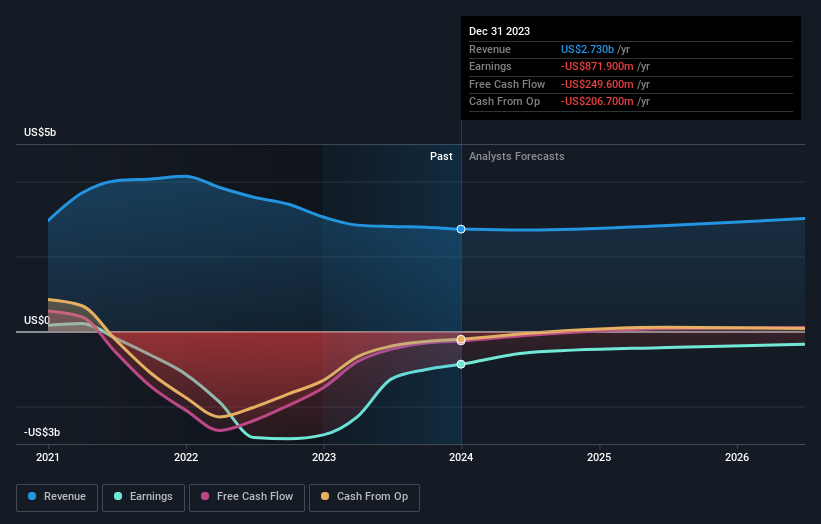Select the orange Cash From Op point at 2024
The width and height of the screenshot is (821, 524).
pos(461,340)
